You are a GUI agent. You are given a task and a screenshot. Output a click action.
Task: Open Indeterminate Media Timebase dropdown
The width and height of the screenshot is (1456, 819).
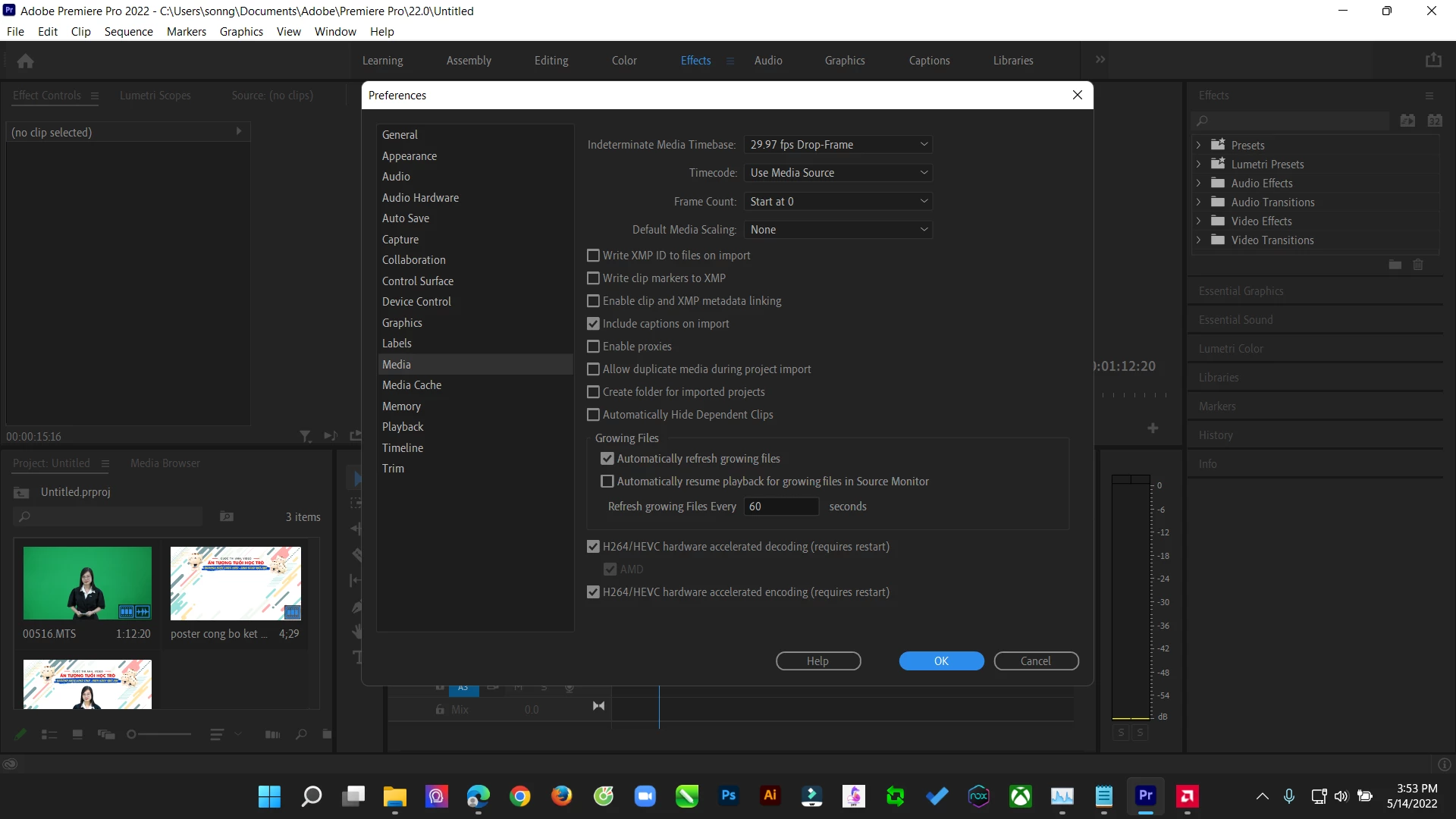pyautogui.click(x=837, y=145)
